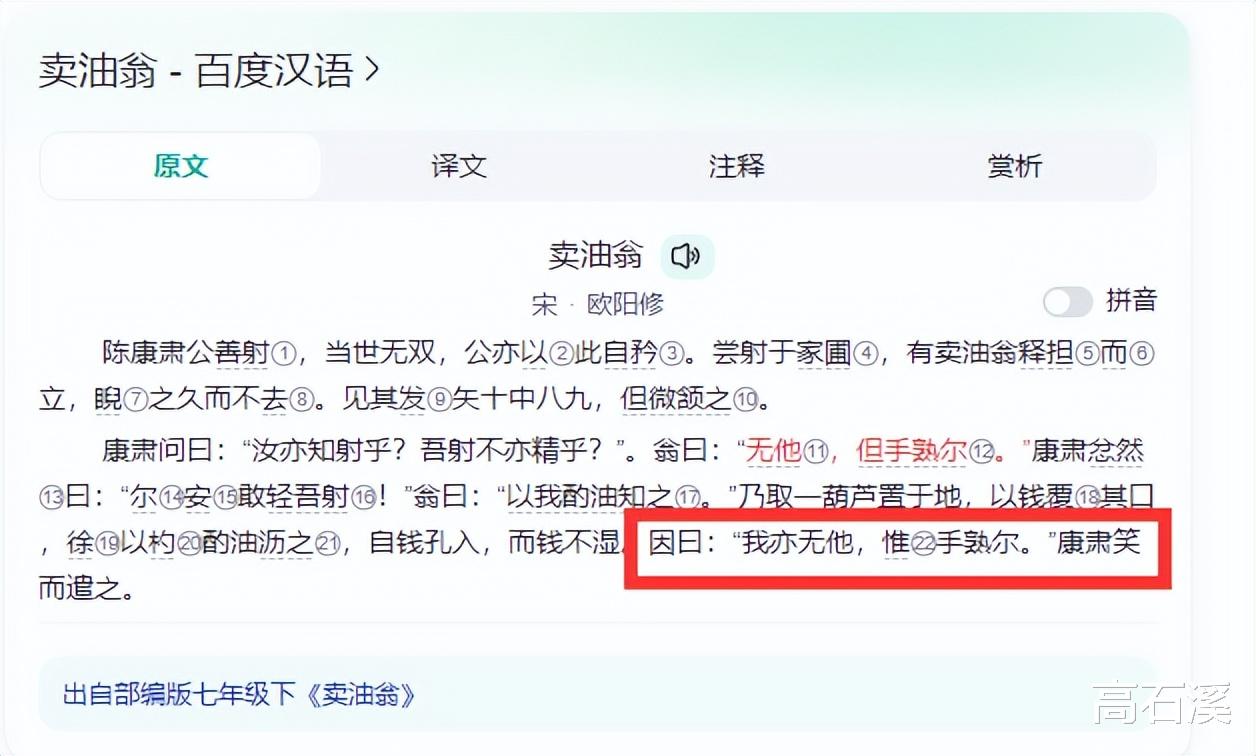Open the 赏析 tab
This screenshot has height=756, width=1256.
tap(1015, 166)
